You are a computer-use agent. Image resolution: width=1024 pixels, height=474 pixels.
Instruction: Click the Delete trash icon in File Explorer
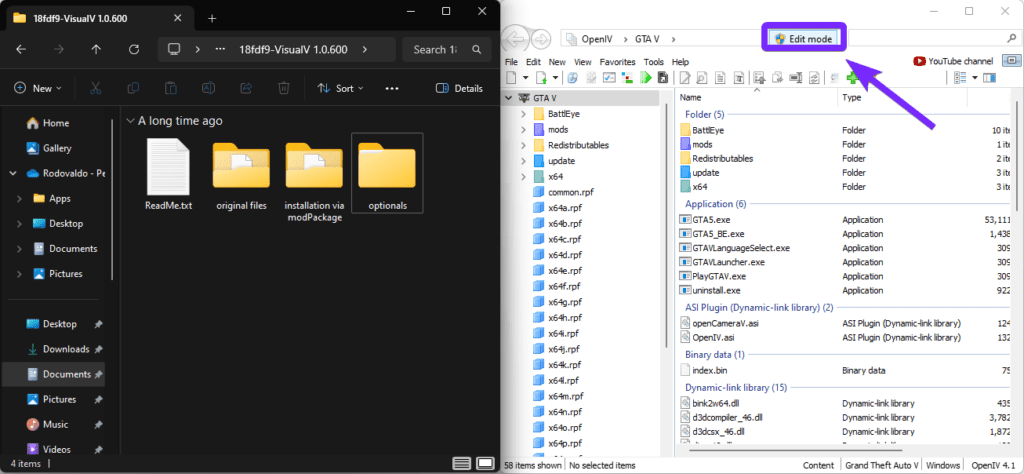[283, 88]
